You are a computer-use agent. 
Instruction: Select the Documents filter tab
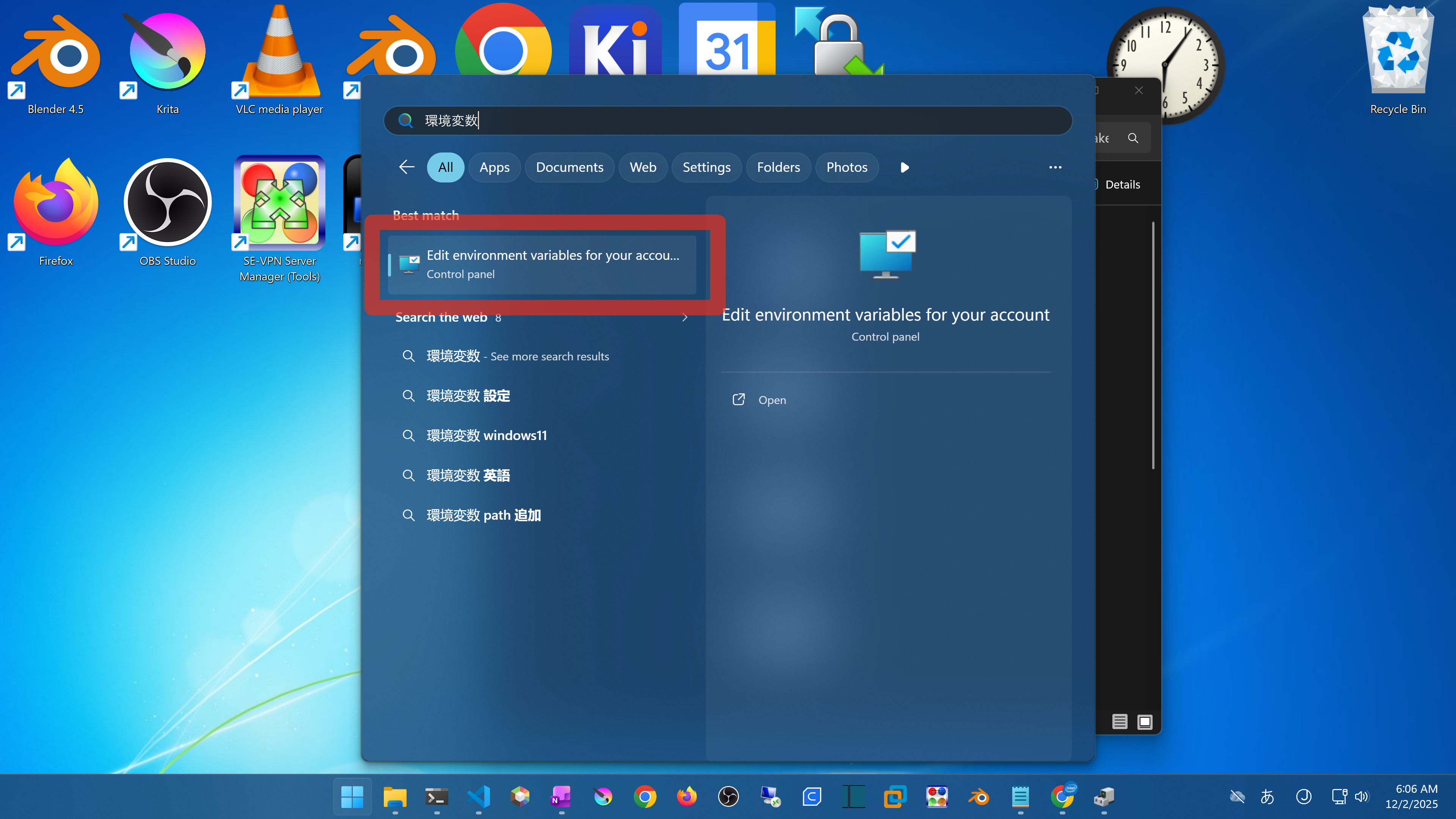point(569,167)
